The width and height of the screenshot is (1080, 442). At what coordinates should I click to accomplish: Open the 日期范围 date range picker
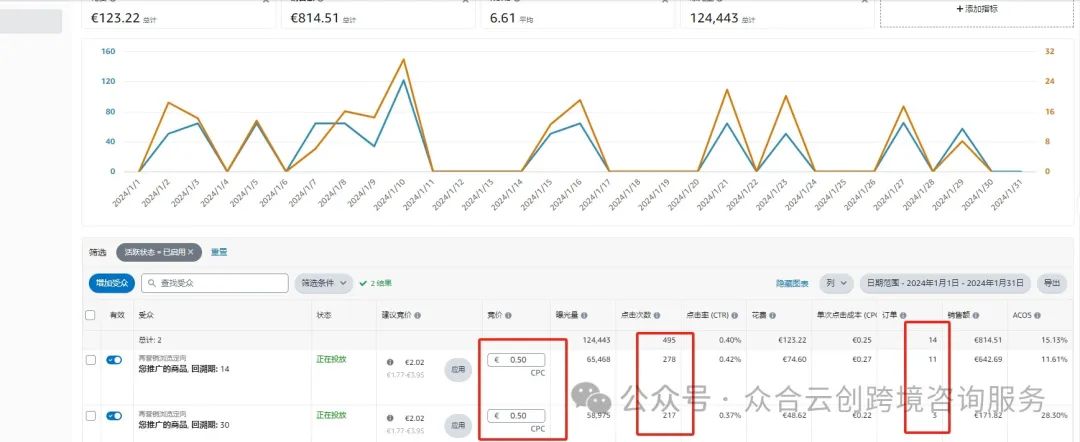point(945,283)
